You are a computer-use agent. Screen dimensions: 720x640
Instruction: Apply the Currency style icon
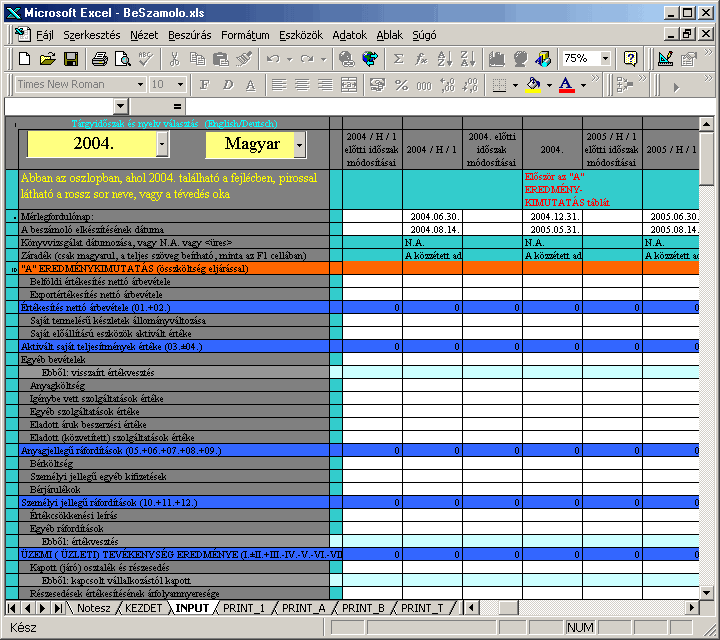[377, 85]
